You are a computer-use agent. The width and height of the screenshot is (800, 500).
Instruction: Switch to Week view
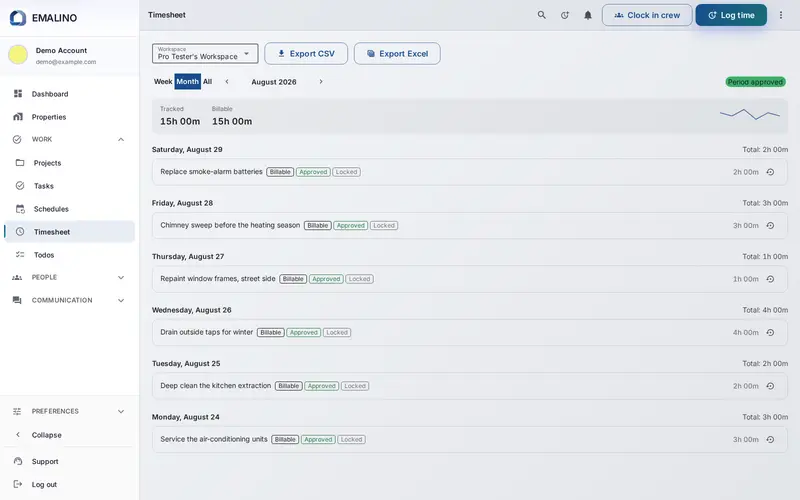click(163, 82)
